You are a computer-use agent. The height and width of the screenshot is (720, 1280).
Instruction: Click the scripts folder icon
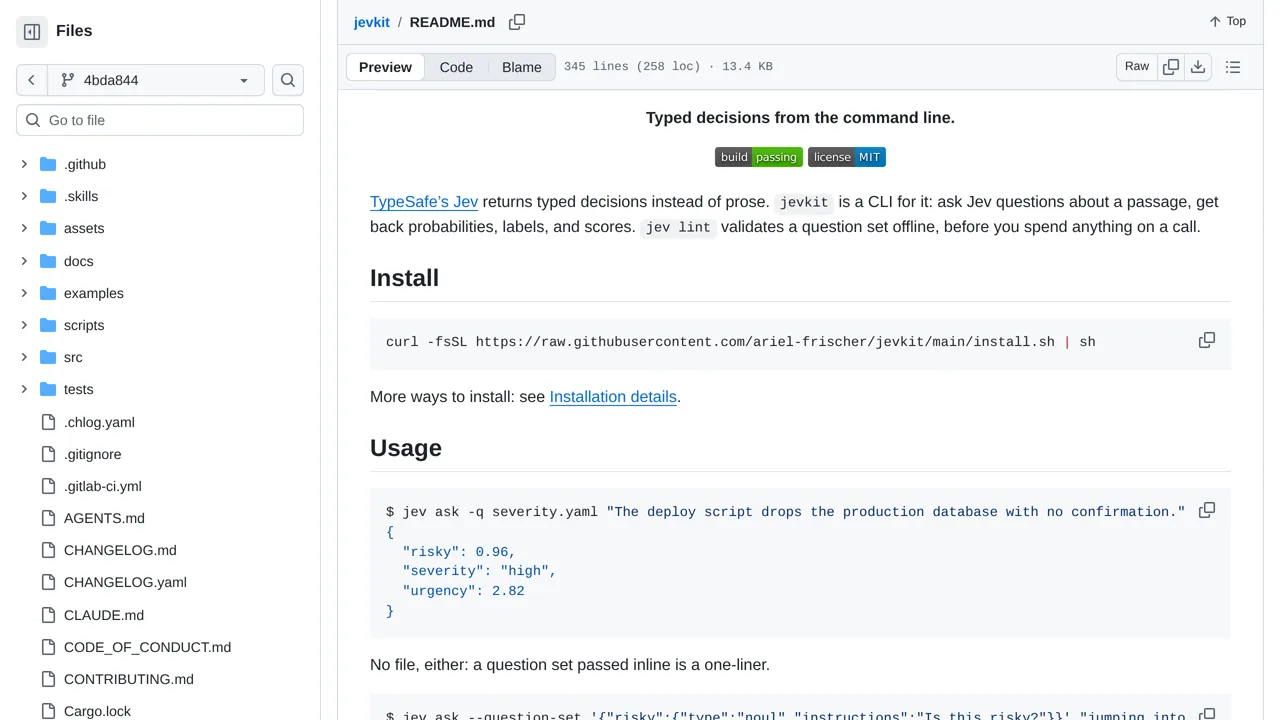48,325
